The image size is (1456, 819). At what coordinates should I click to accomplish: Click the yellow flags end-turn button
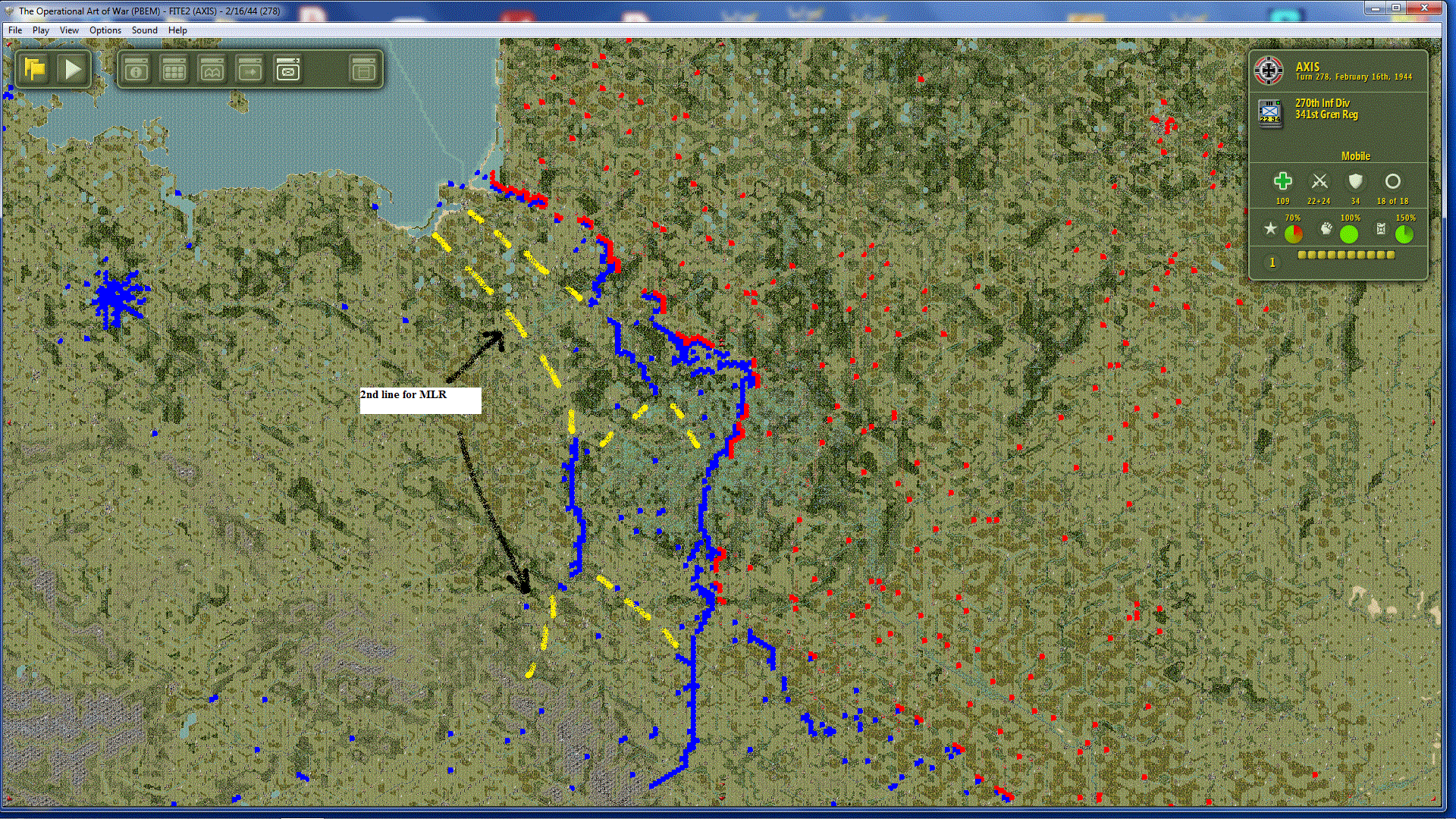click(x=35, y=70)
